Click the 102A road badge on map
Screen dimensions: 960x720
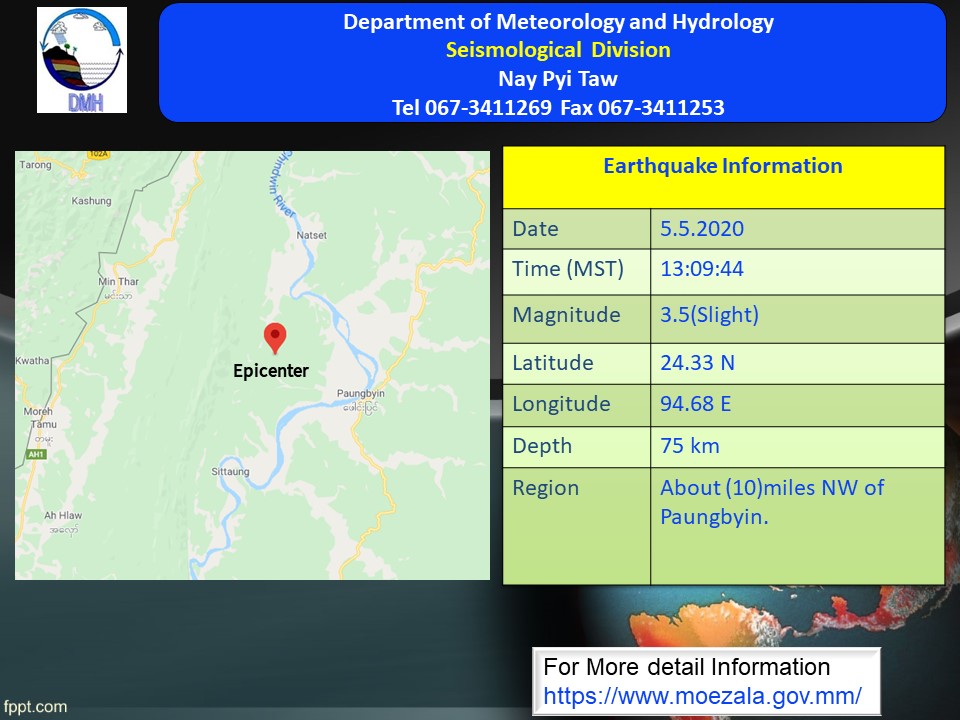(97, 155)
